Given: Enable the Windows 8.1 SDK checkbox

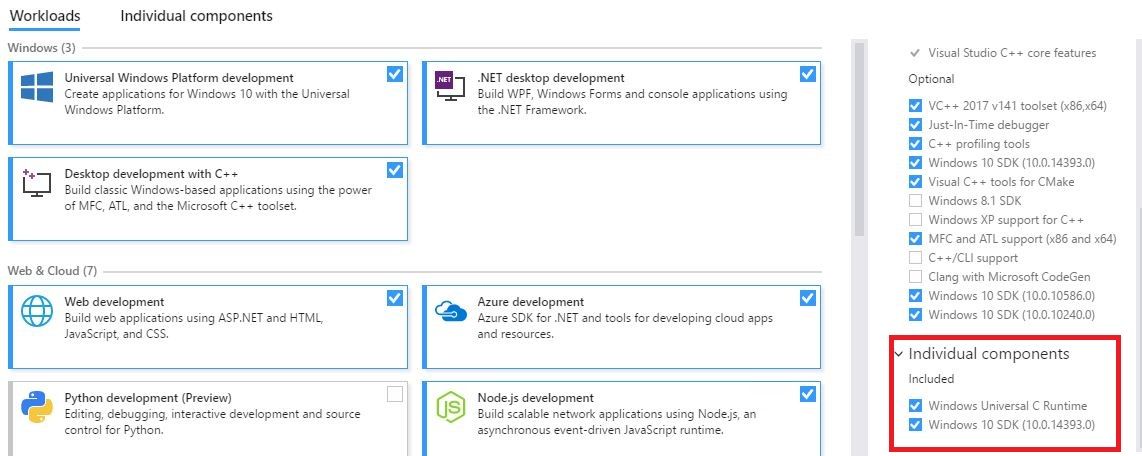Looking at the screenshot, I should (x=915, y=200).
